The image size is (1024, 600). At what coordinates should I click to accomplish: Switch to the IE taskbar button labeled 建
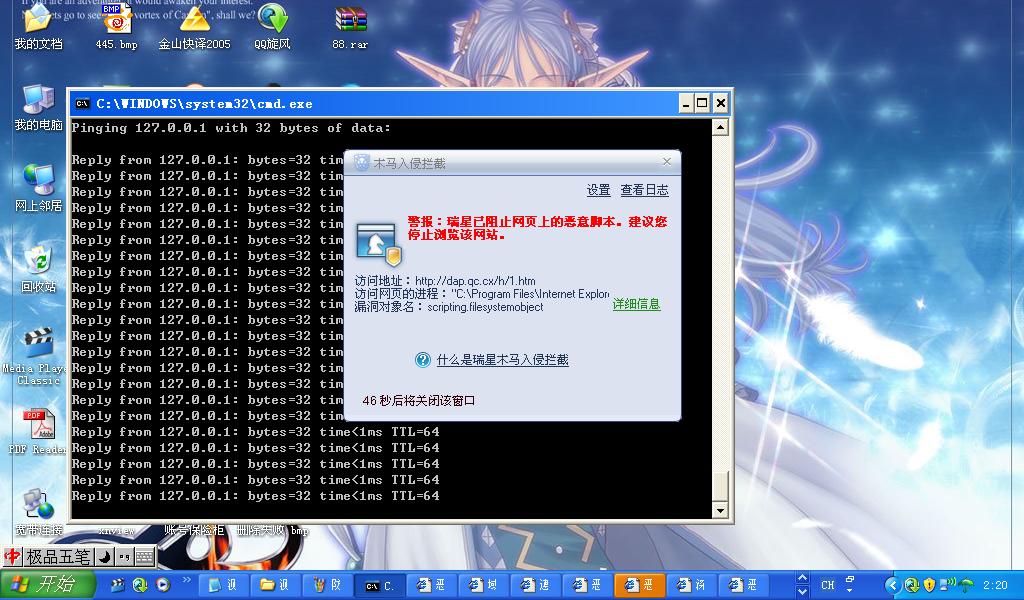click(536, 585)
